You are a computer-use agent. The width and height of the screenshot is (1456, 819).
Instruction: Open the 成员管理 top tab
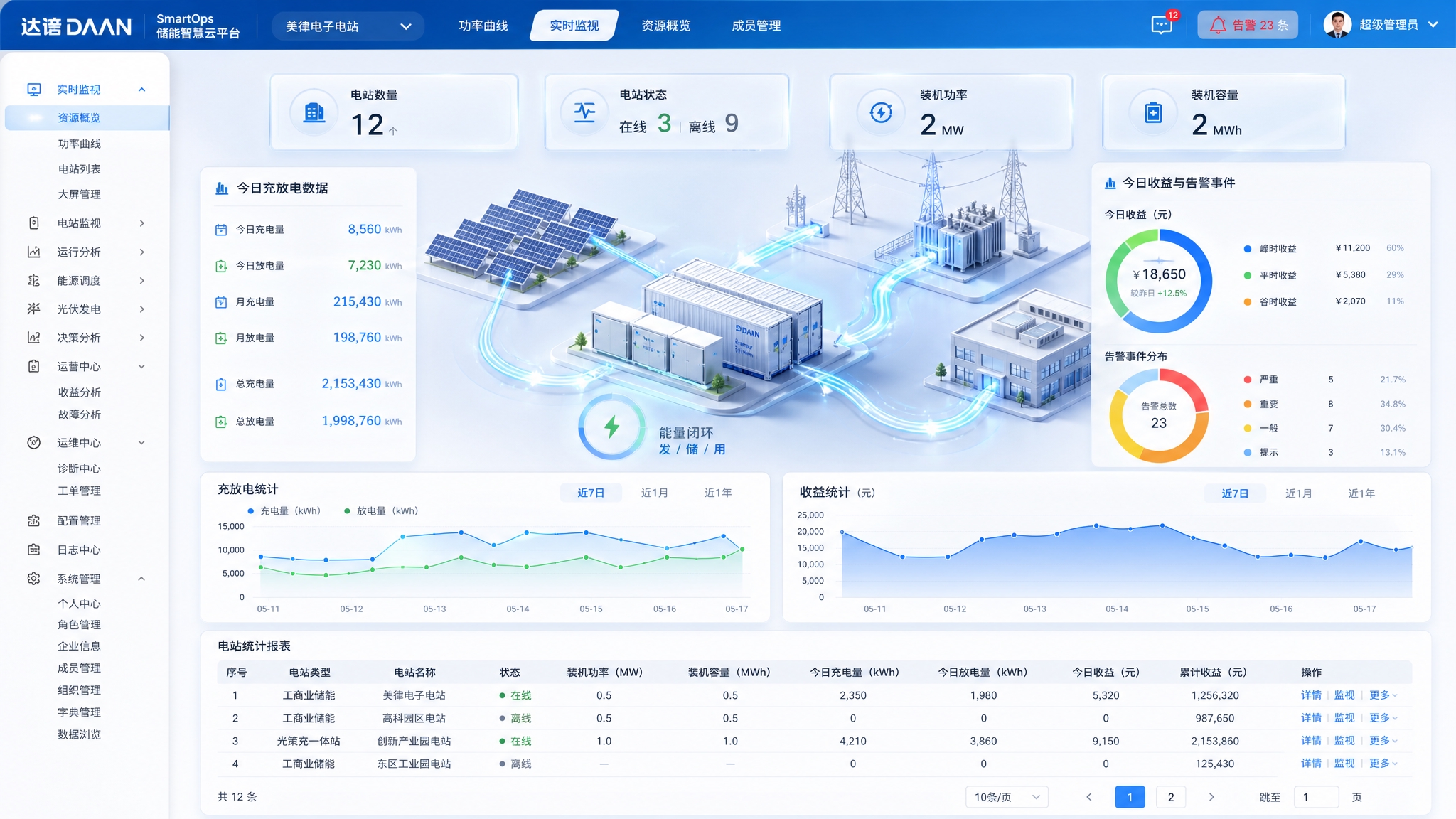click(756, 26)
